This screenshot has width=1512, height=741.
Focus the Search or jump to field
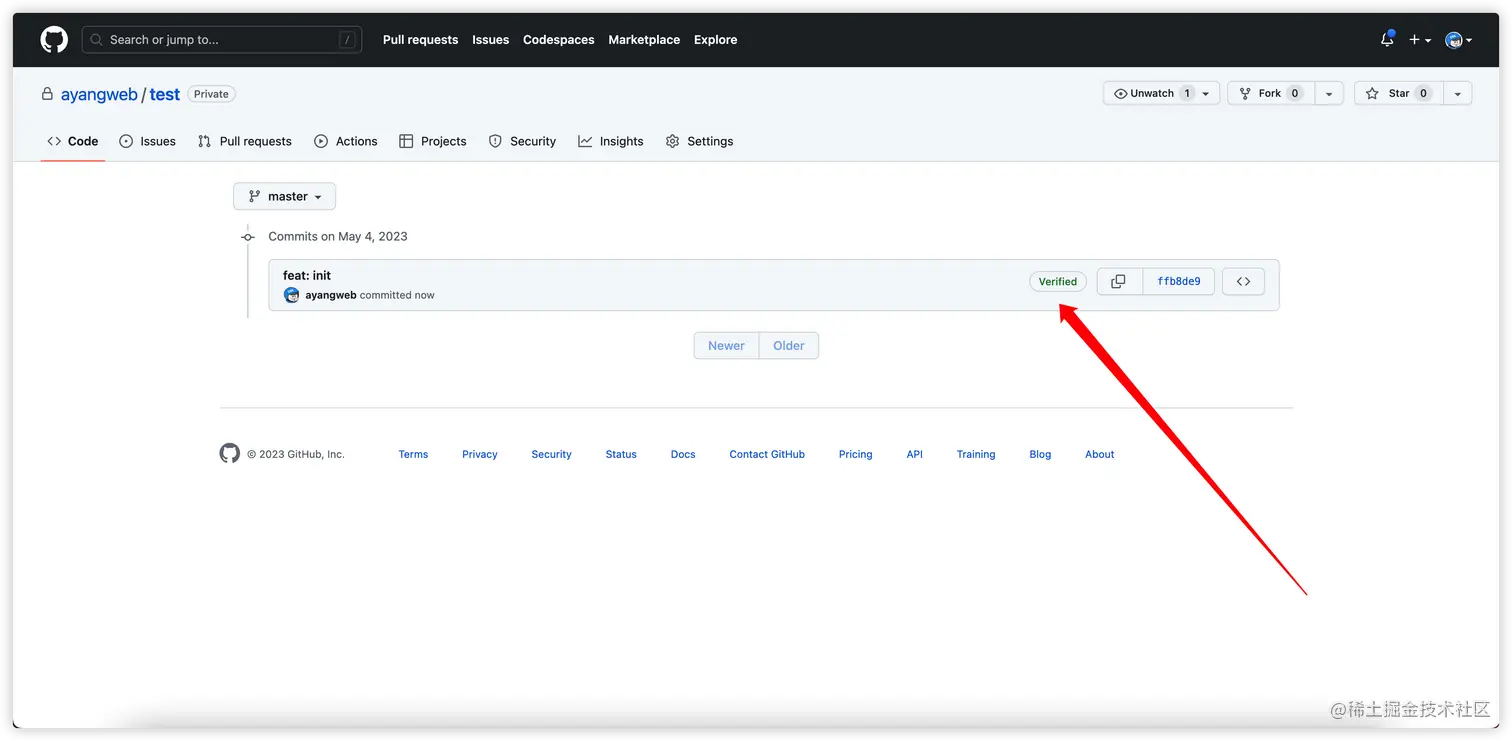tap(222, 40)
